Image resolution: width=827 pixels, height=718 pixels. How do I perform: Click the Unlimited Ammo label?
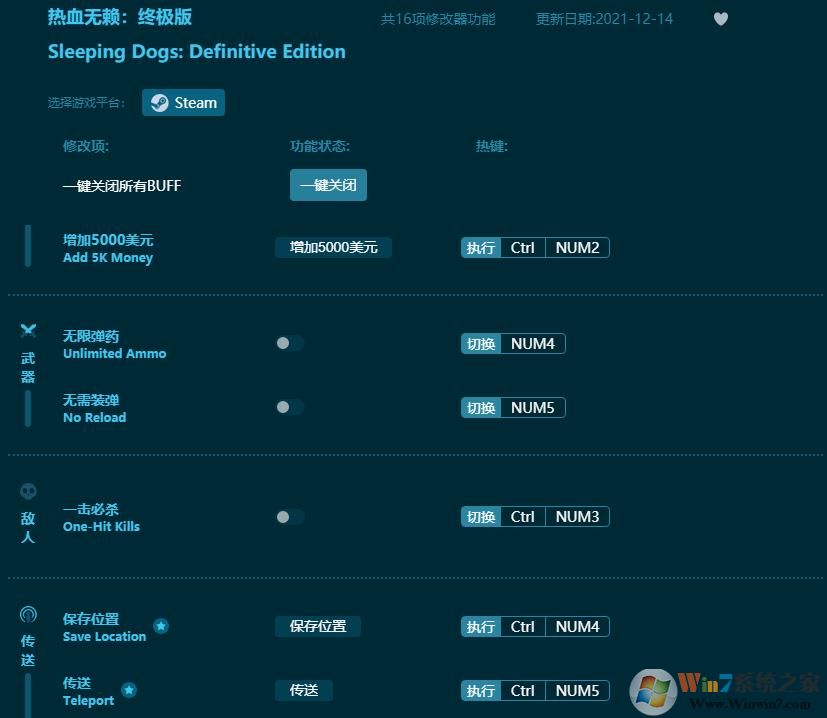(x=114, y=353)
